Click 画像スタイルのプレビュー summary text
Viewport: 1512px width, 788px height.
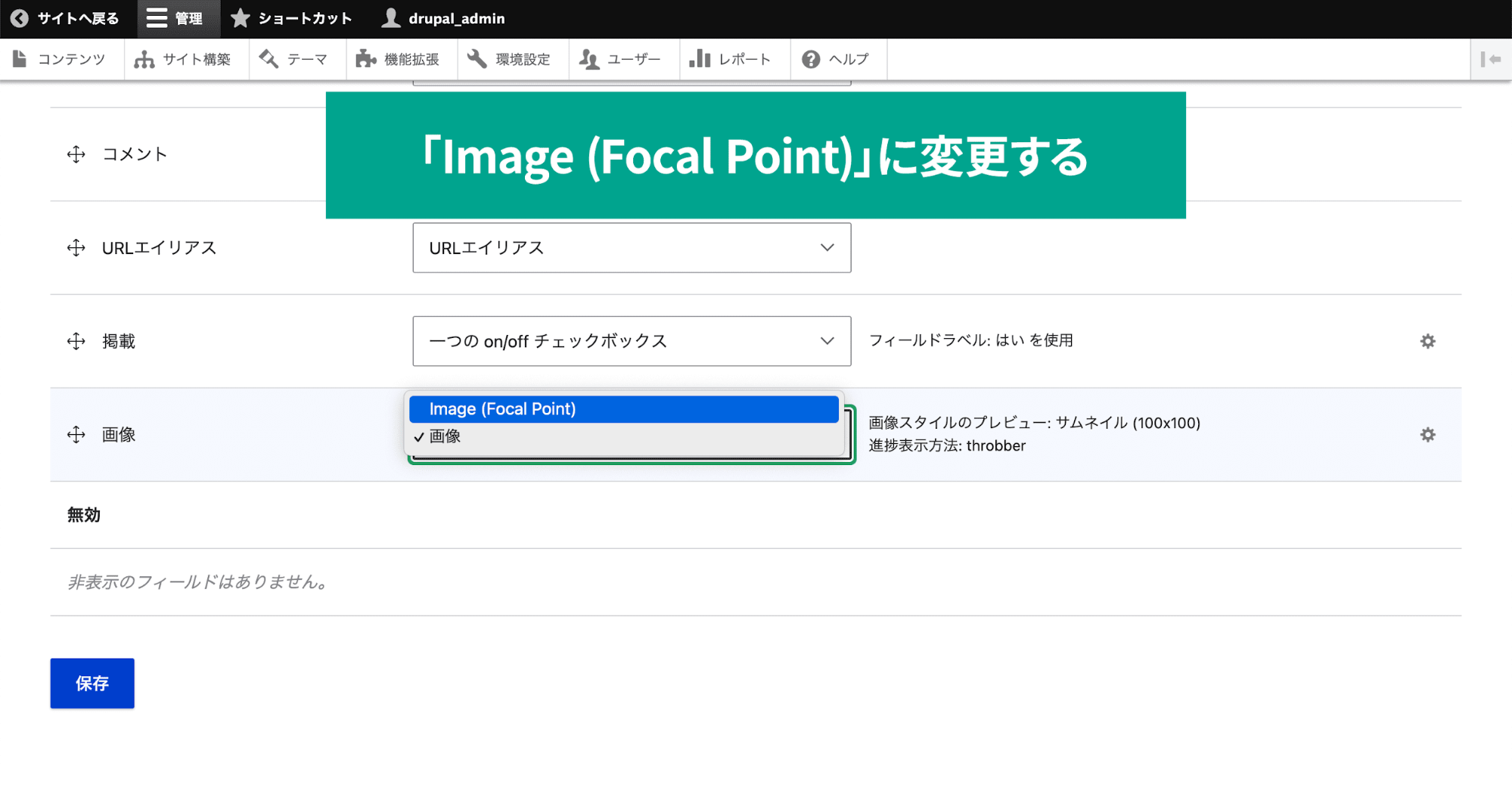[1034, 423]
